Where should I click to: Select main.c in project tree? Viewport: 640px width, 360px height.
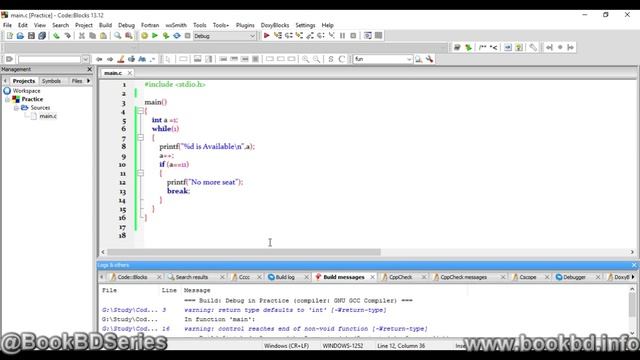48,116
